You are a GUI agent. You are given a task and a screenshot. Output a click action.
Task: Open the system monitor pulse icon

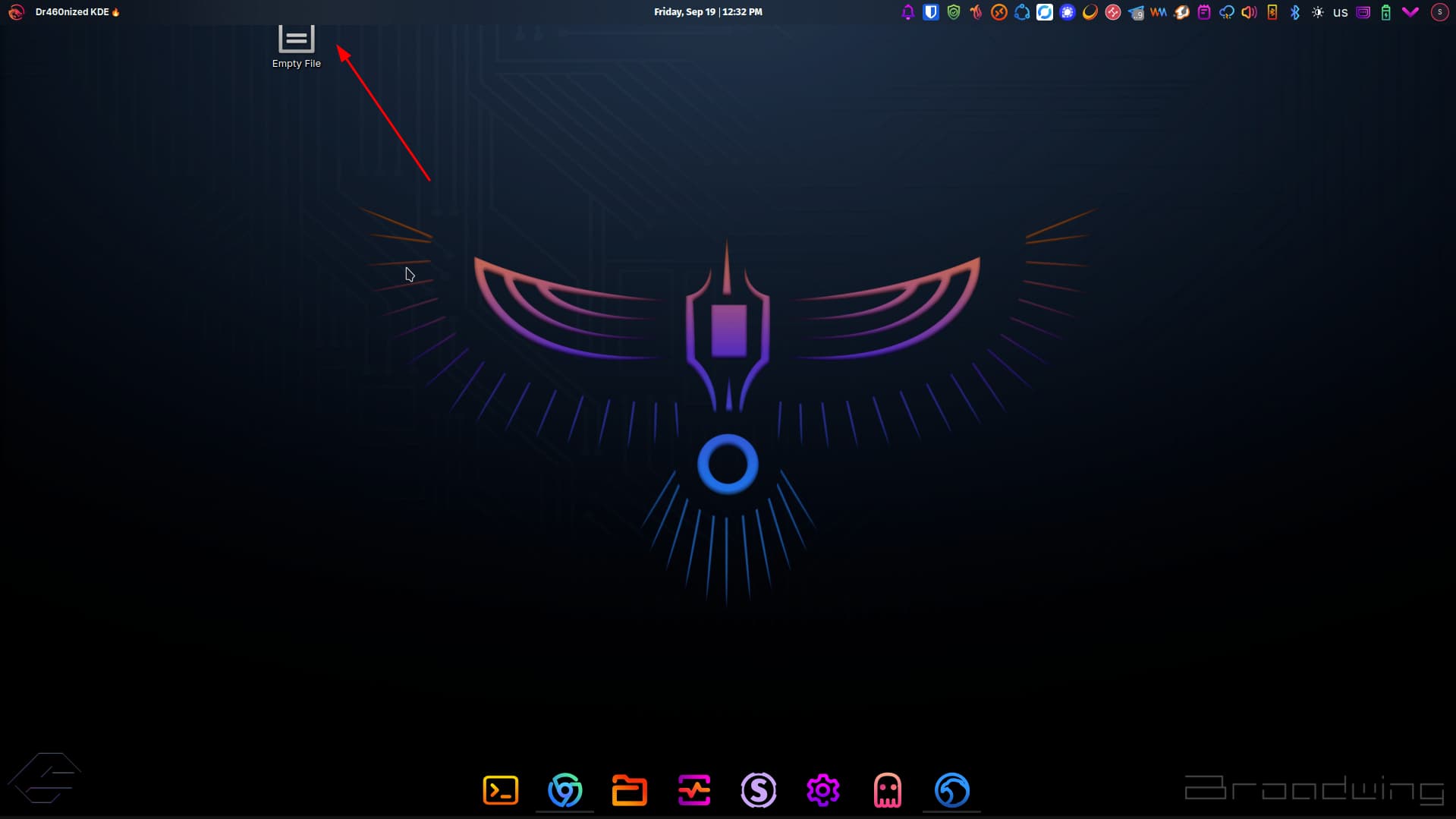tap(693, 790)
